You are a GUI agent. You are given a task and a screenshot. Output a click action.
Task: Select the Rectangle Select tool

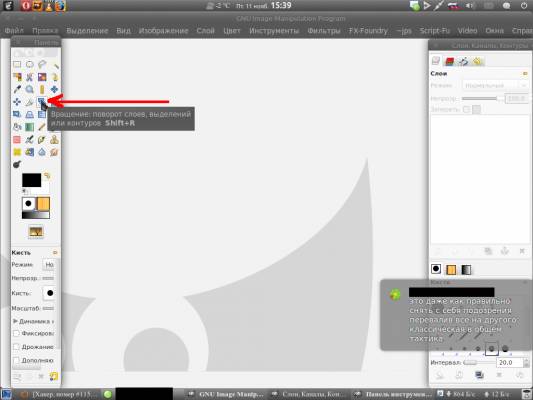pyautogui.click(x=17, y=64)
